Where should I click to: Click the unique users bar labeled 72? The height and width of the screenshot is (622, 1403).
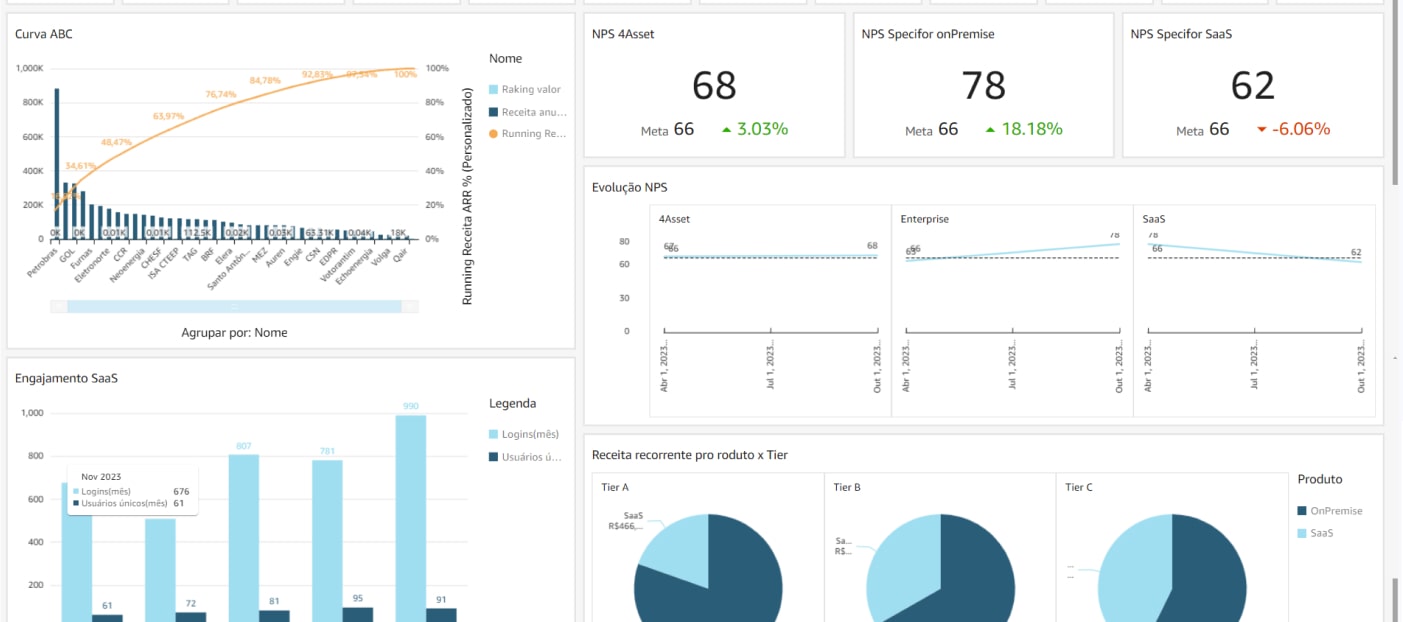click(x=191, y=617)
